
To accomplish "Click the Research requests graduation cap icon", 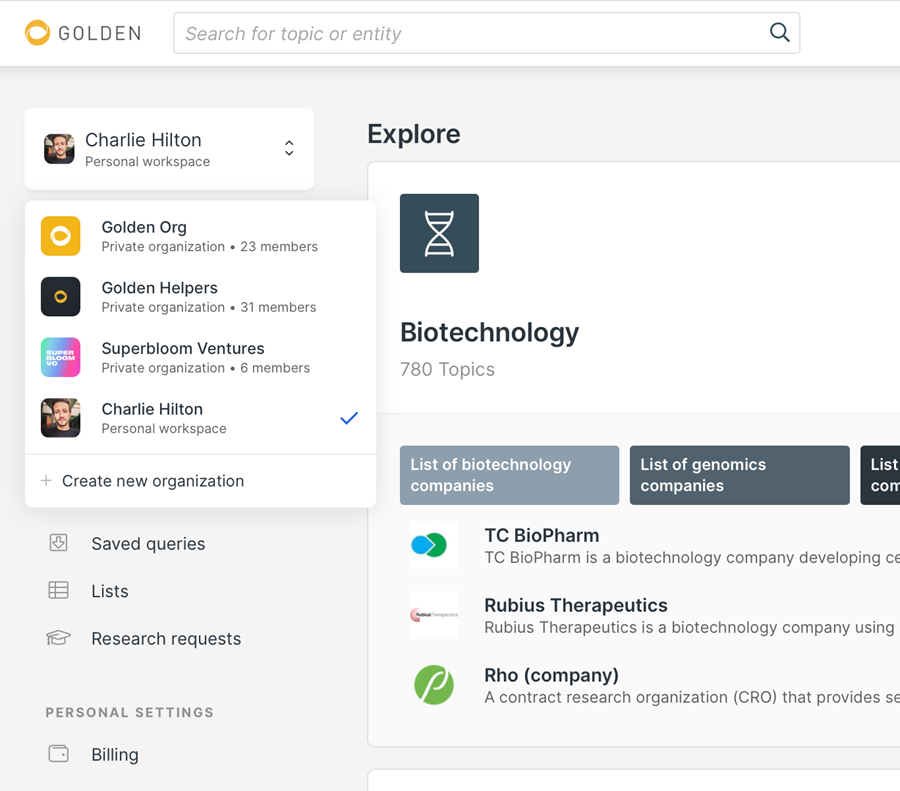I will 59,638.
